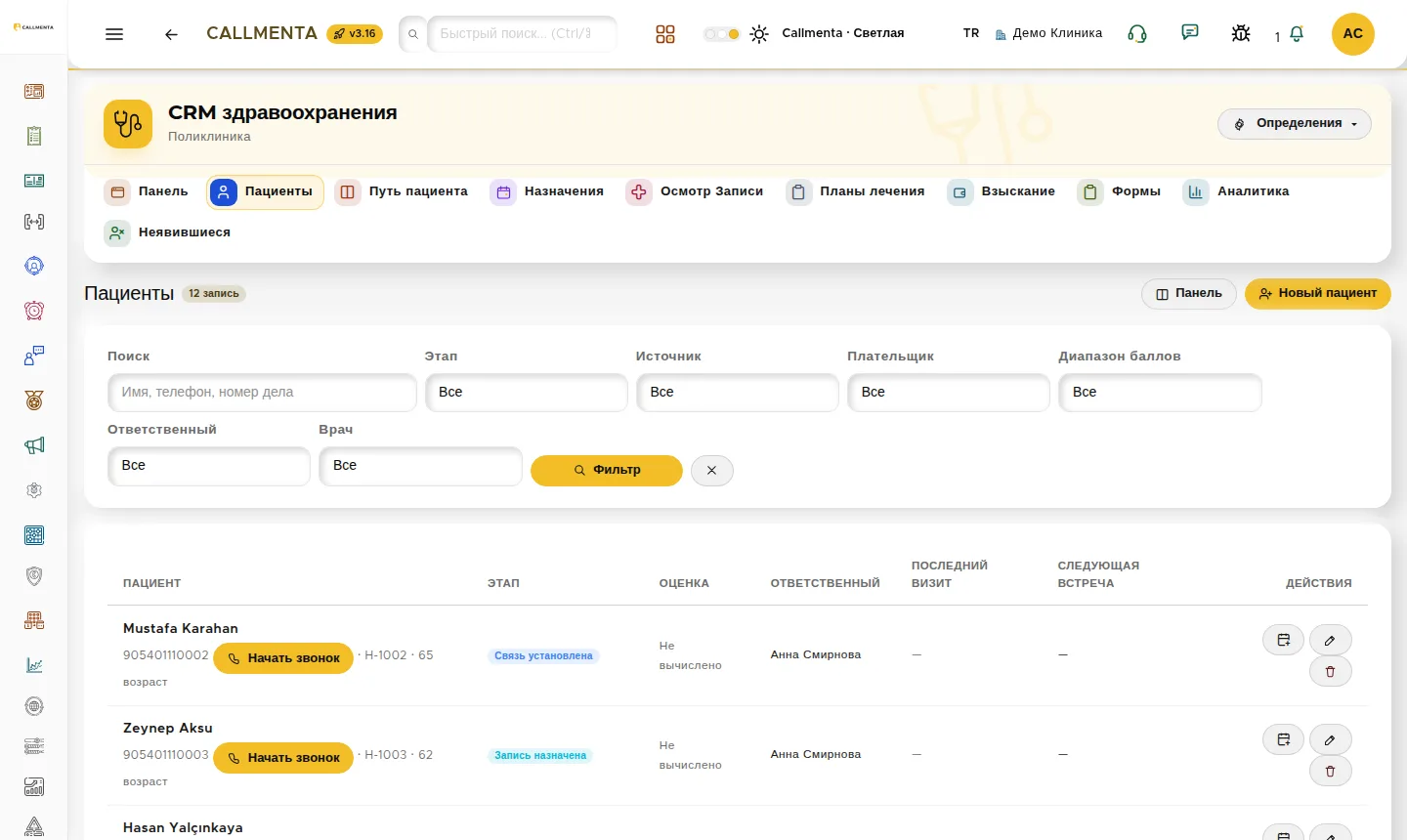Open the globe icon in the sidebar

pyautogui.click(x=34, y=706)
